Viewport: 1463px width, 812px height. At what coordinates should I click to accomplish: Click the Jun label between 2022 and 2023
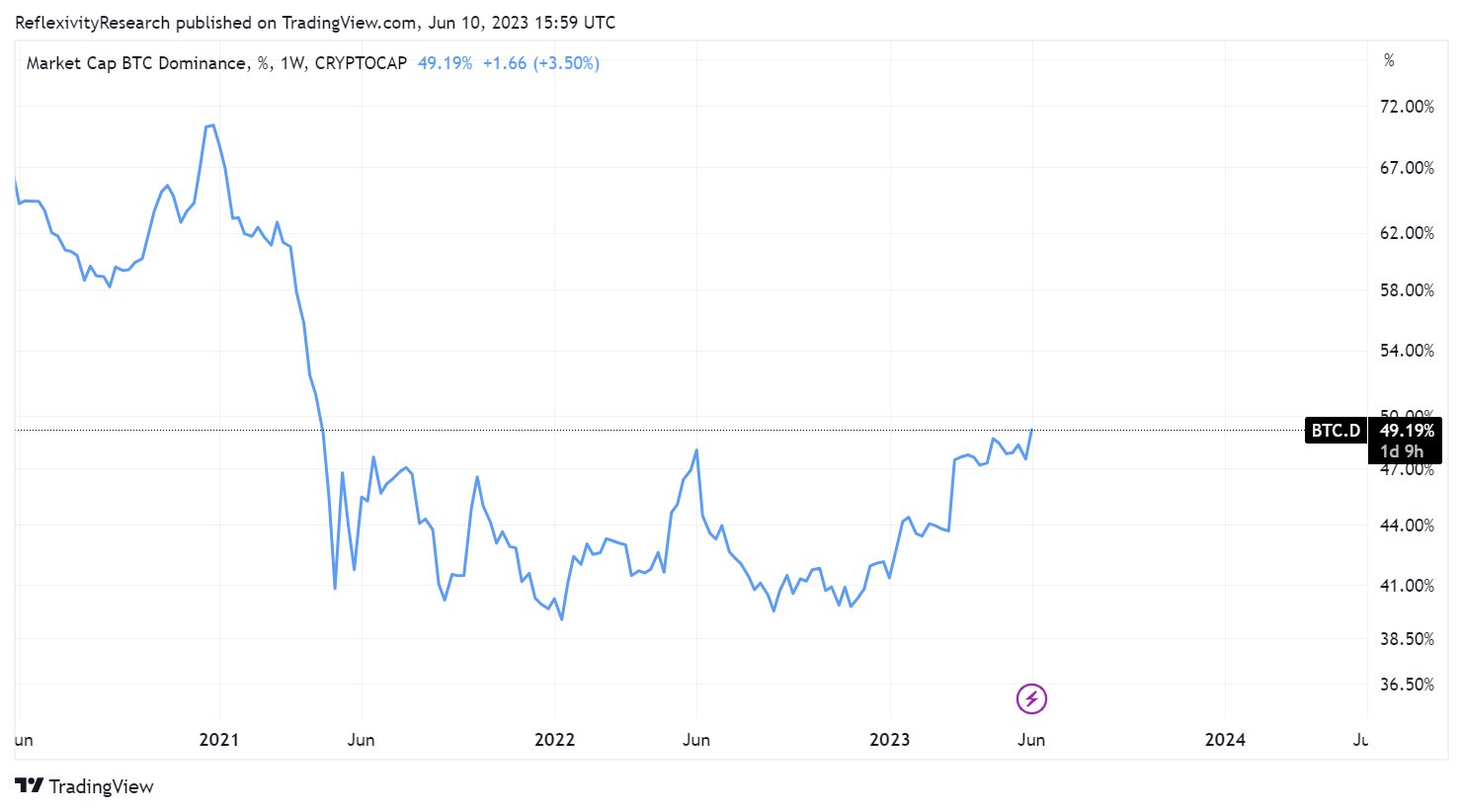[x=696, y=740]
